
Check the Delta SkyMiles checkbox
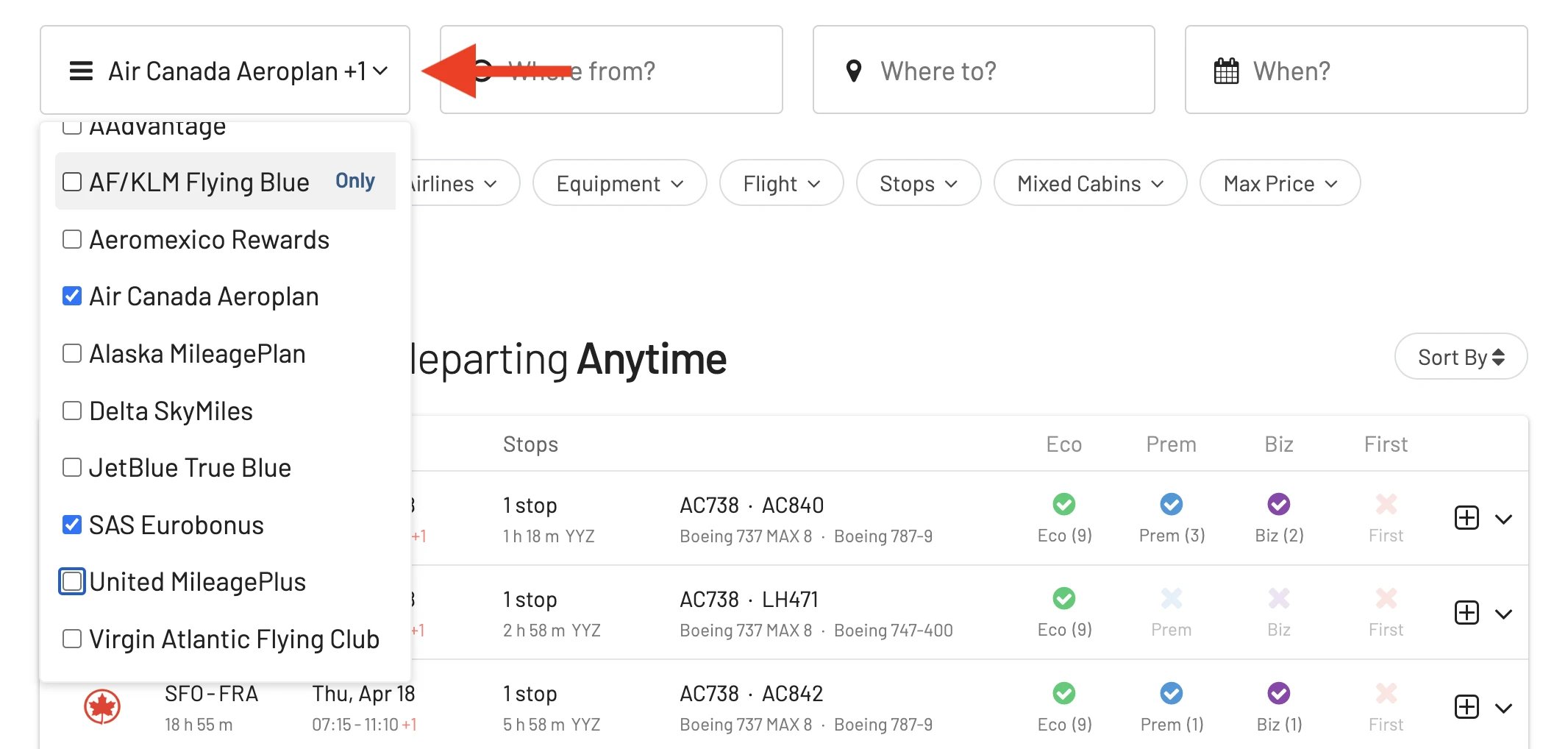point(72,411)
